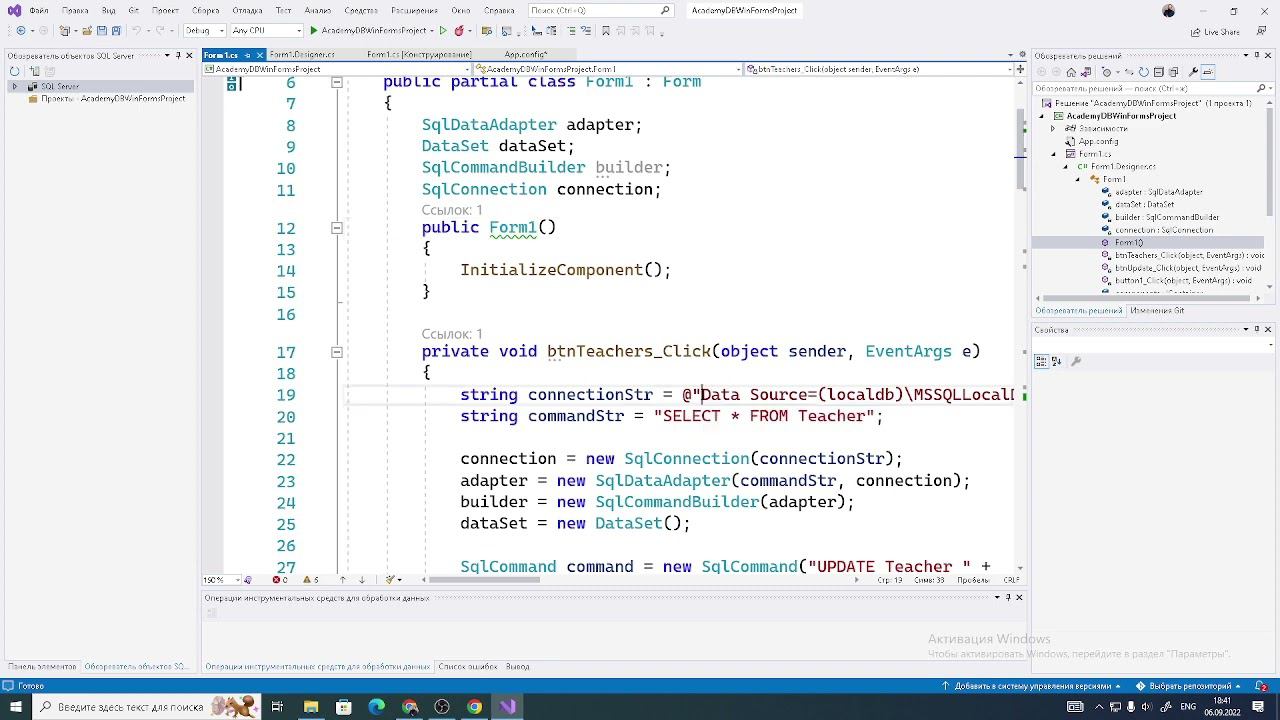Click the Visual Studio logo icon
Viewport: 1280px width, 720px height.
(x=12, y=11)
